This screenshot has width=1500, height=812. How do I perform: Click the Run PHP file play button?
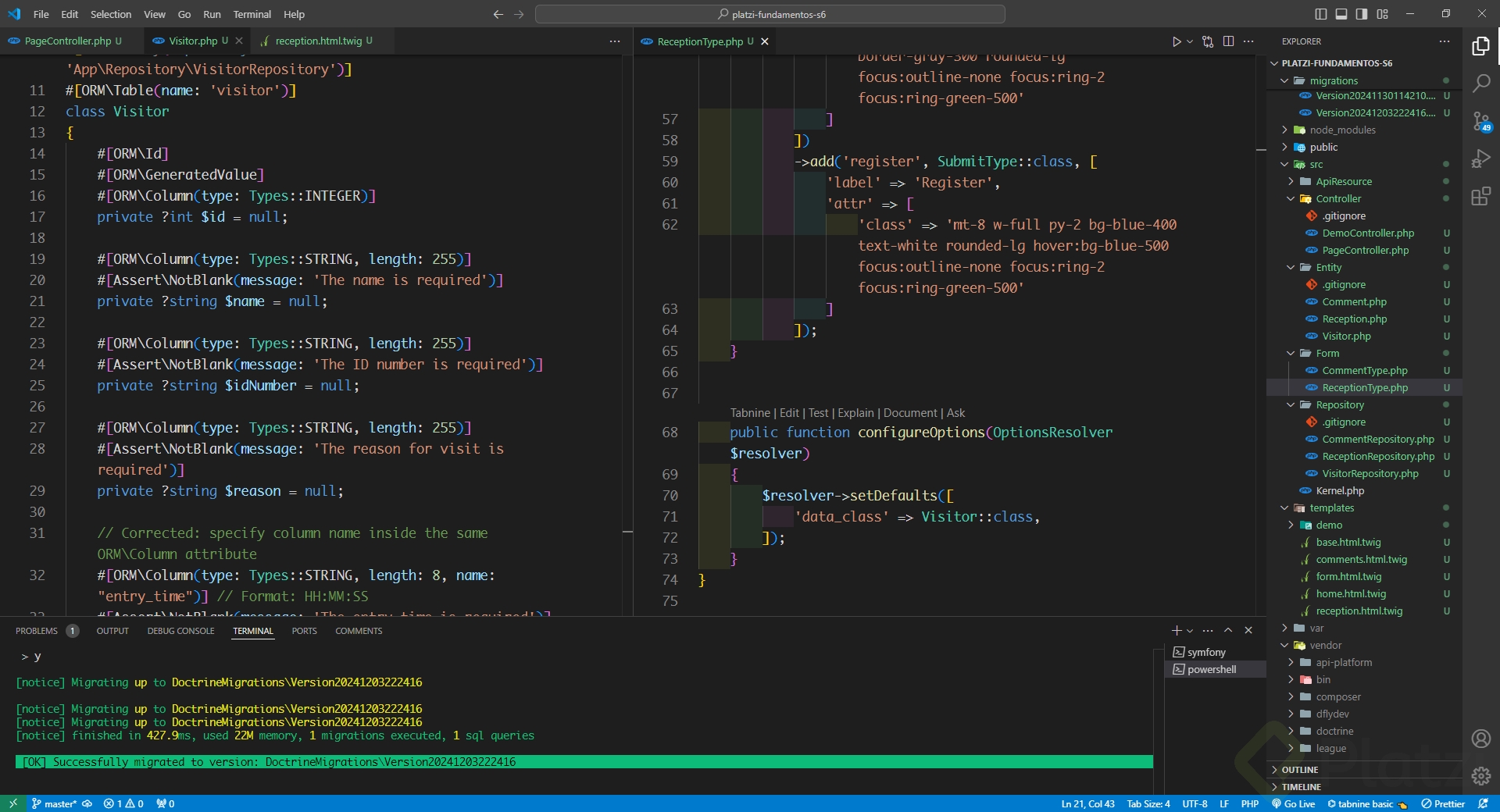click(x=1176, y=41)
